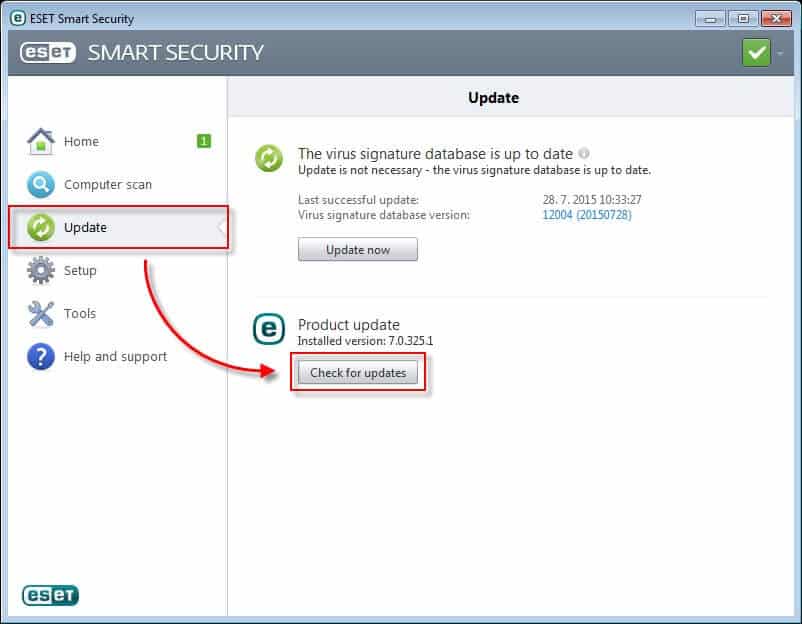Click the info icon beside the up-to-date message
Screen dimensions: 802x624
pyautogui.click(x=585, y=152)
